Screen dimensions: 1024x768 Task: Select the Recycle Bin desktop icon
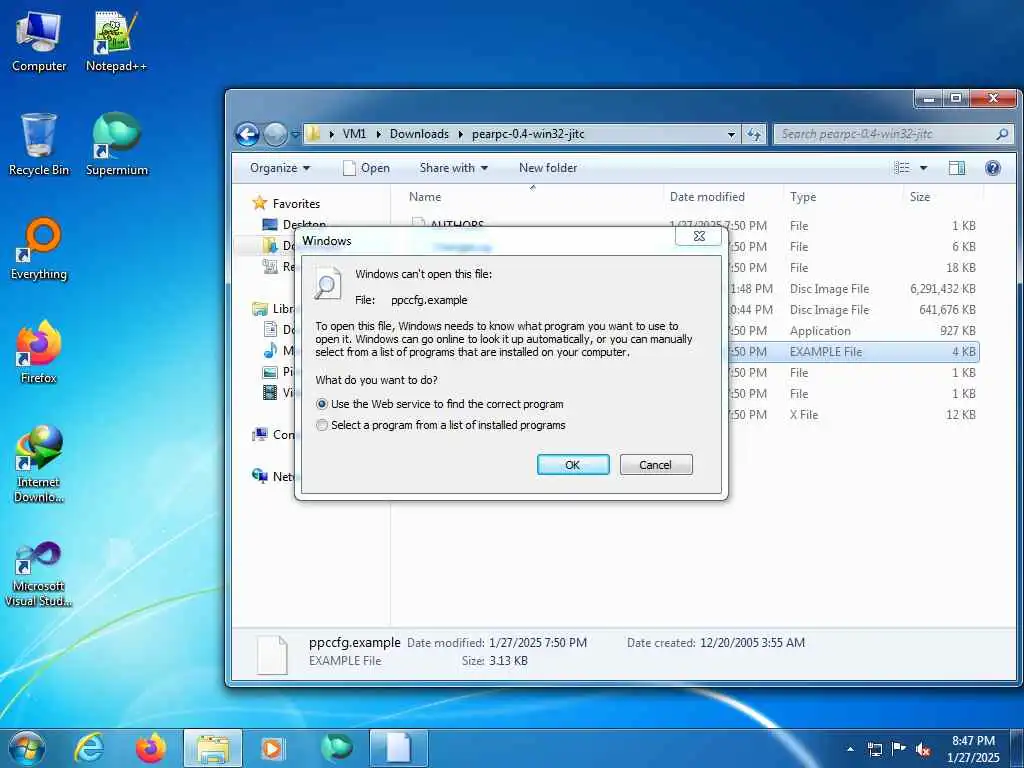(x=39, y=145)
